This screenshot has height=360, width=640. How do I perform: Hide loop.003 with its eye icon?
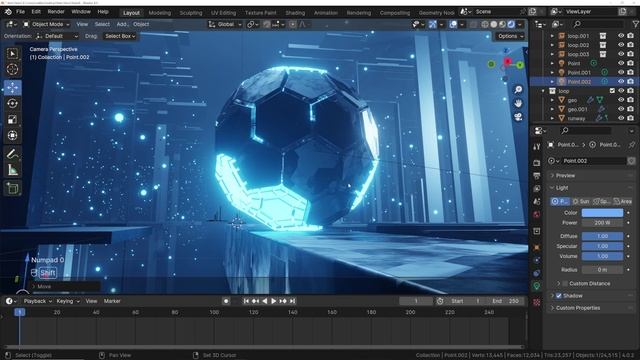coord(621,54)
